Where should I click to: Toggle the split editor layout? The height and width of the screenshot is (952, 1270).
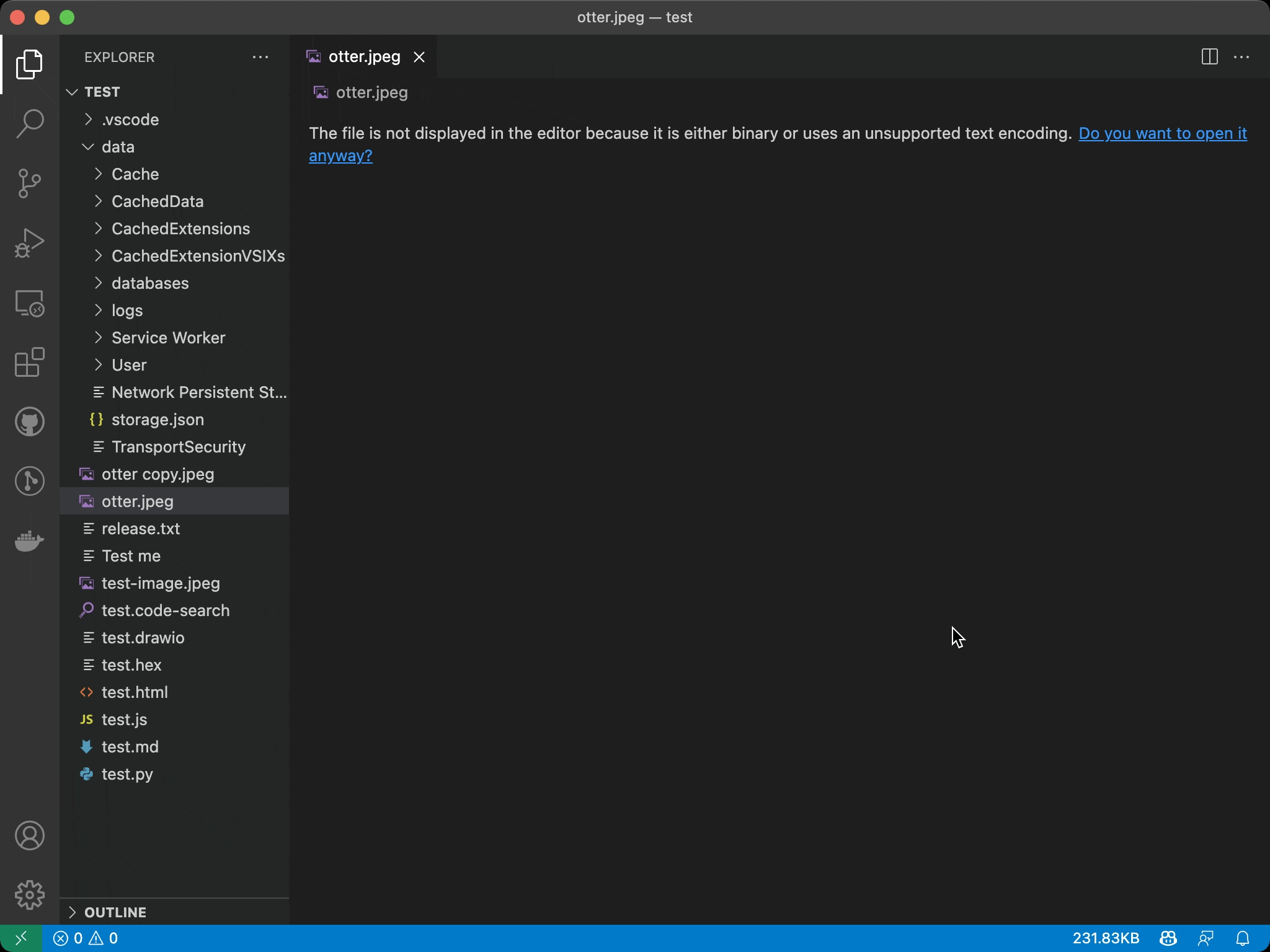coord(1208,57)
